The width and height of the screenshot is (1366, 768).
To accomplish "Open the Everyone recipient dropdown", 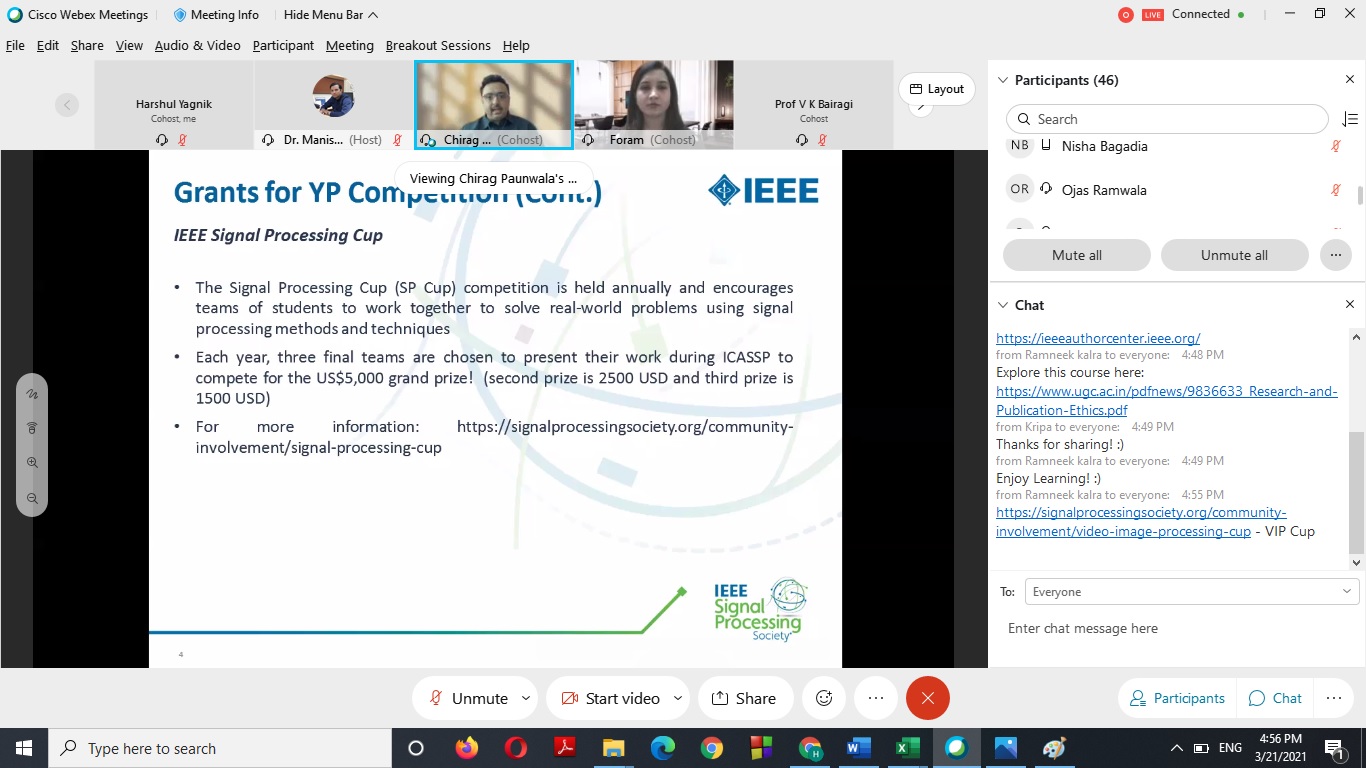I will [x=1191, y=592].
